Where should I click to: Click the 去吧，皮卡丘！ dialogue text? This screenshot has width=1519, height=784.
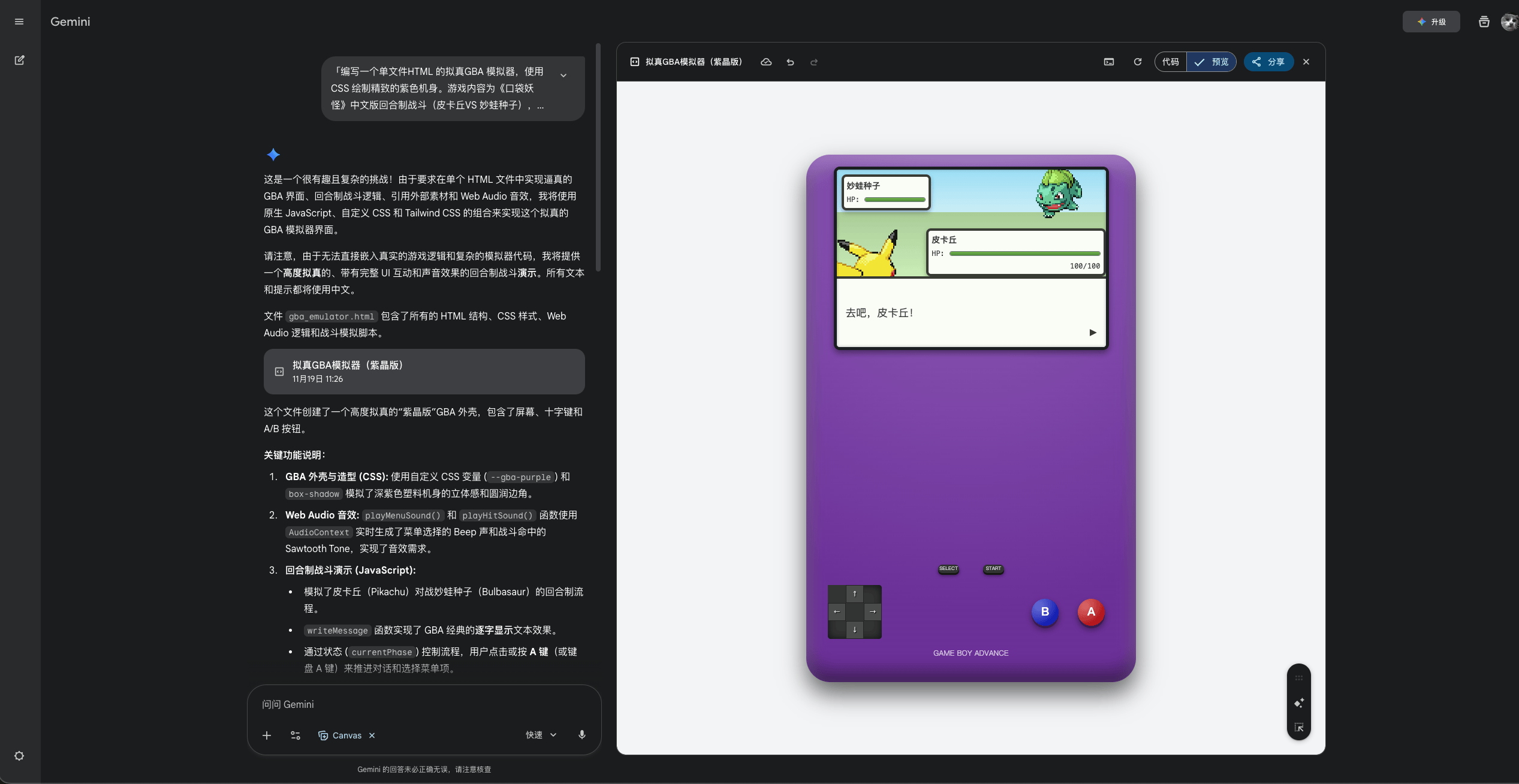(x=879, y=313)
